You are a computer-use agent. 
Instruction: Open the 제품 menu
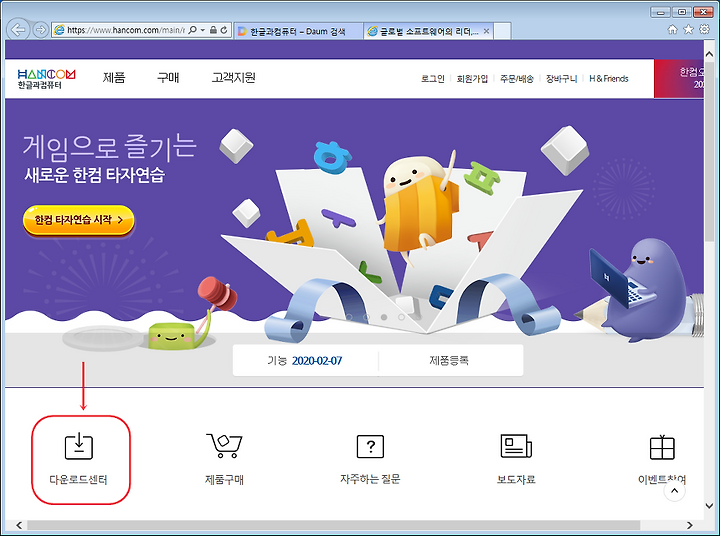tap(114, 77)
